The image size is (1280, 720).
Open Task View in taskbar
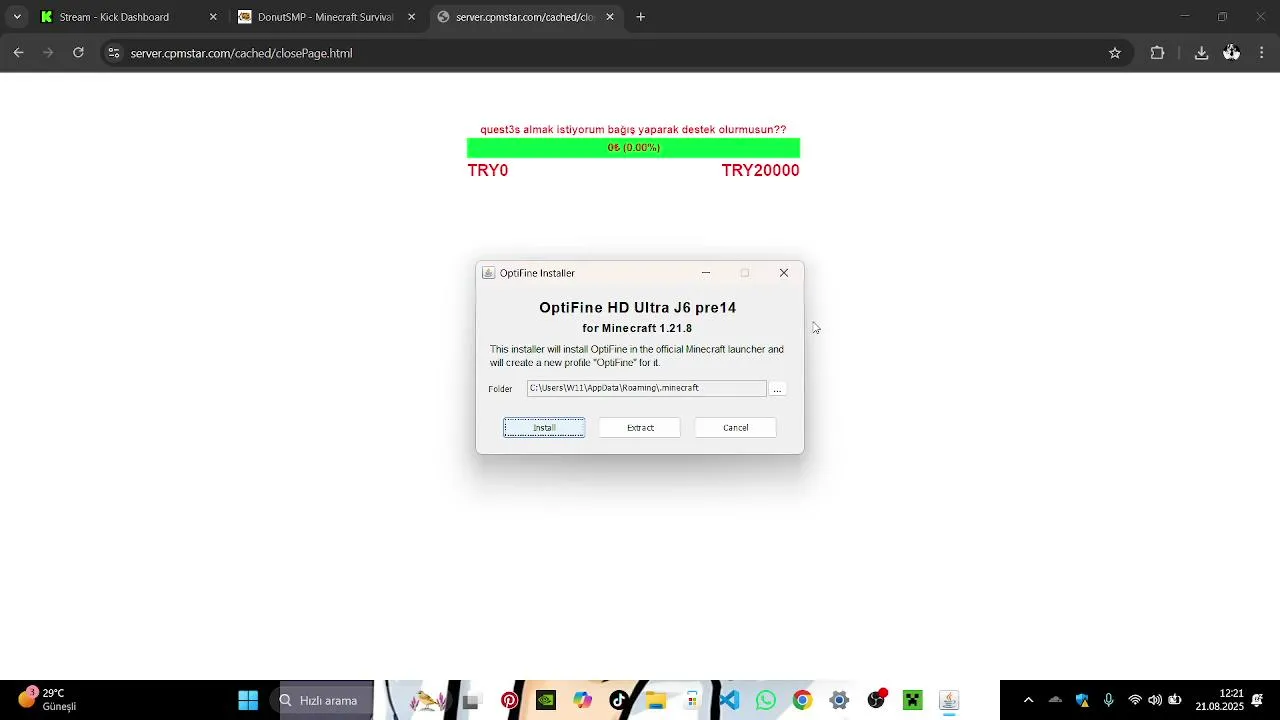click(x=471, y=700)
